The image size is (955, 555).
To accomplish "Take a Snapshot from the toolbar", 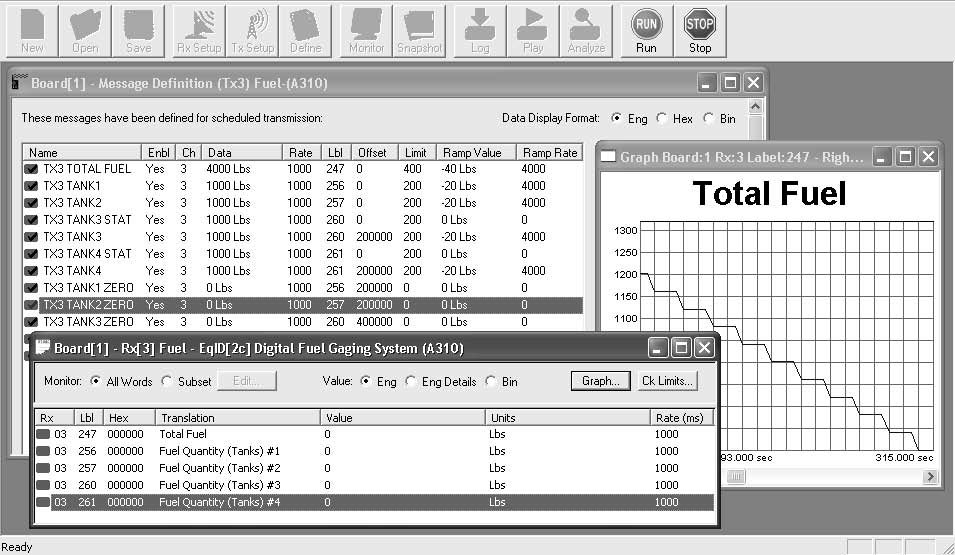I will point(419,31).
